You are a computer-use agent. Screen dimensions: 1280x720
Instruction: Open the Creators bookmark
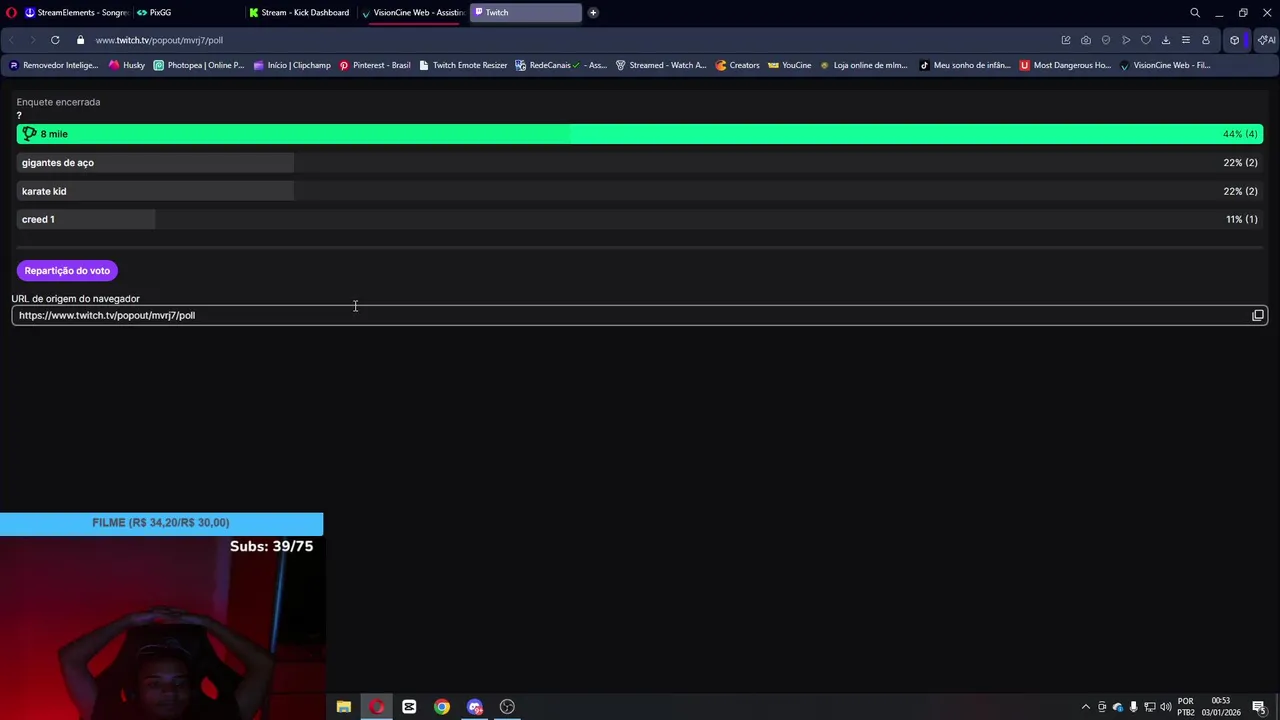click(x=738, y=65)
